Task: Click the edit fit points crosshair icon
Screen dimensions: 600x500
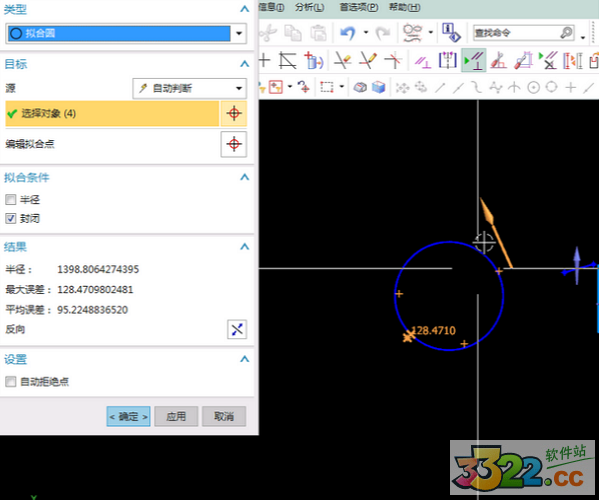Action: pyautogui.click(x=233, y=145)
